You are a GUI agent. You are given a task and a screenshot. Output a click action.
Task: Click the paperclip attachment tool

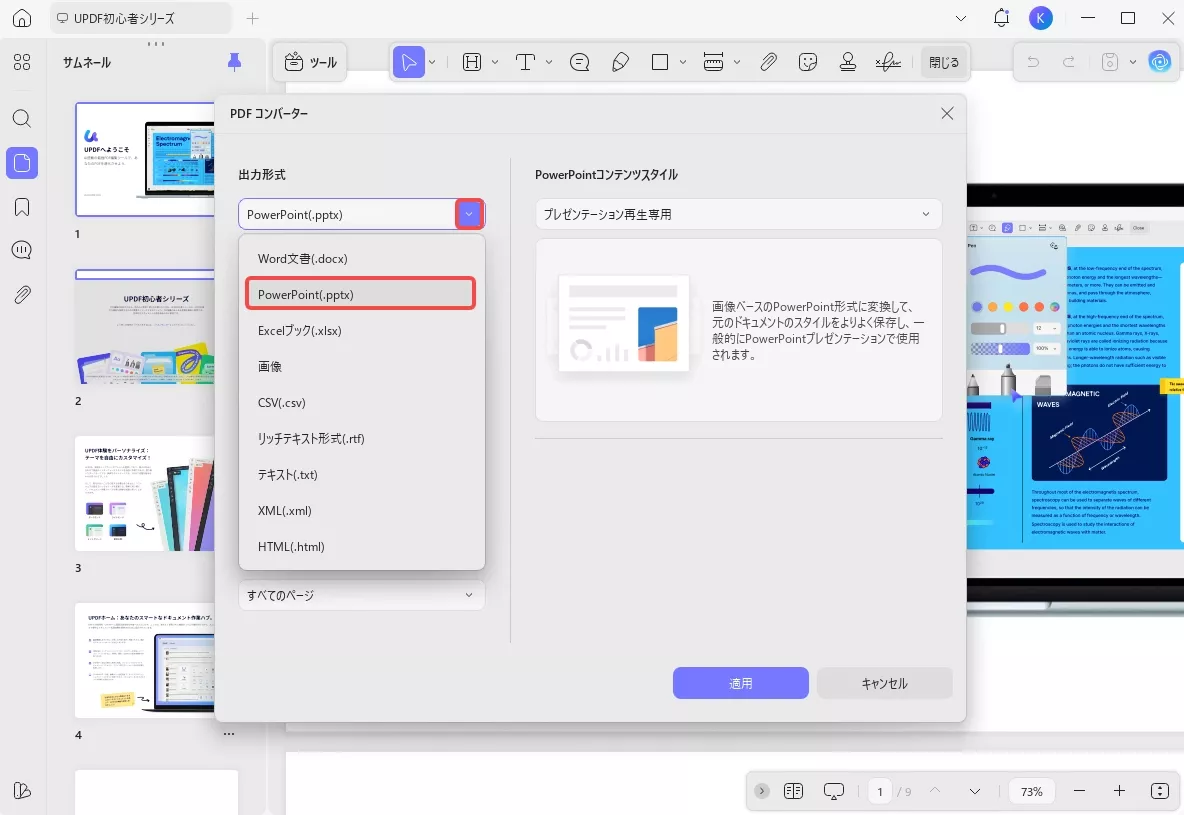point(769,61)
